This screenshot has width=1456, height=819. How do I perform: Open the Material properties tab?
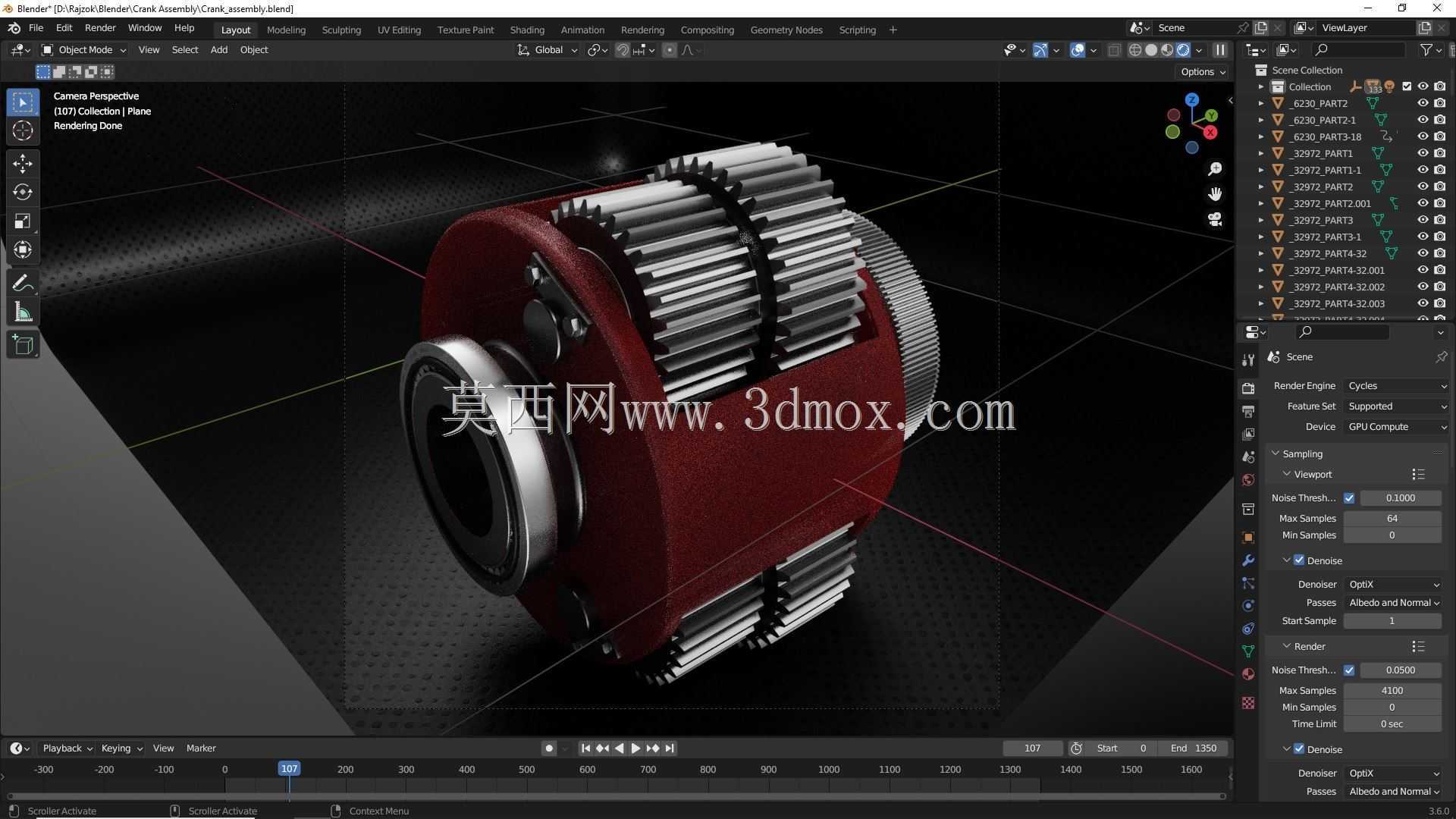(x=1248, y=674)
